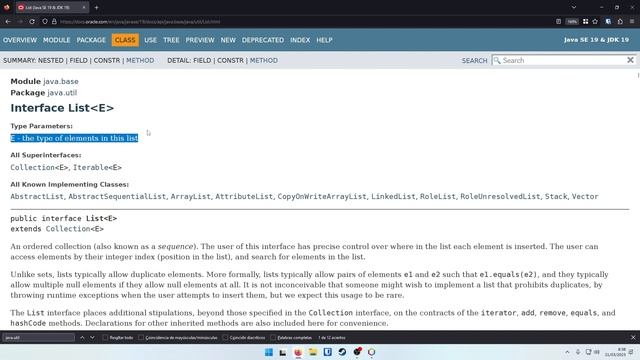The width and height of the screenshot is (640, 360).
Task: Go back to the previous page in Firefox
Action: click(8, 21)
